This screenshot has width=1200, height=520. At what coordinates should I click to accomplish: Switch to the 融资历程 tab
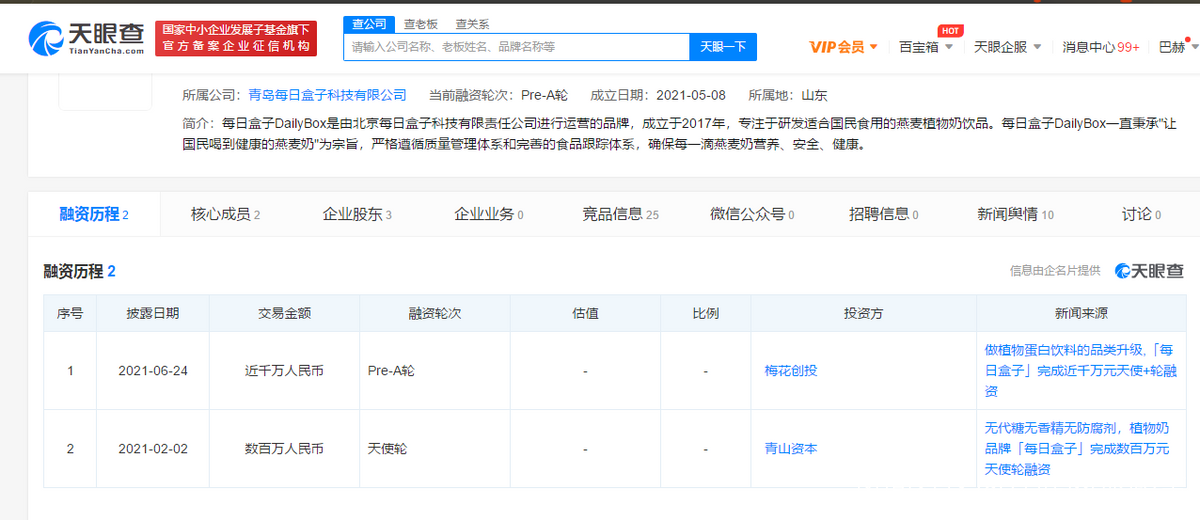coord(94,214)
